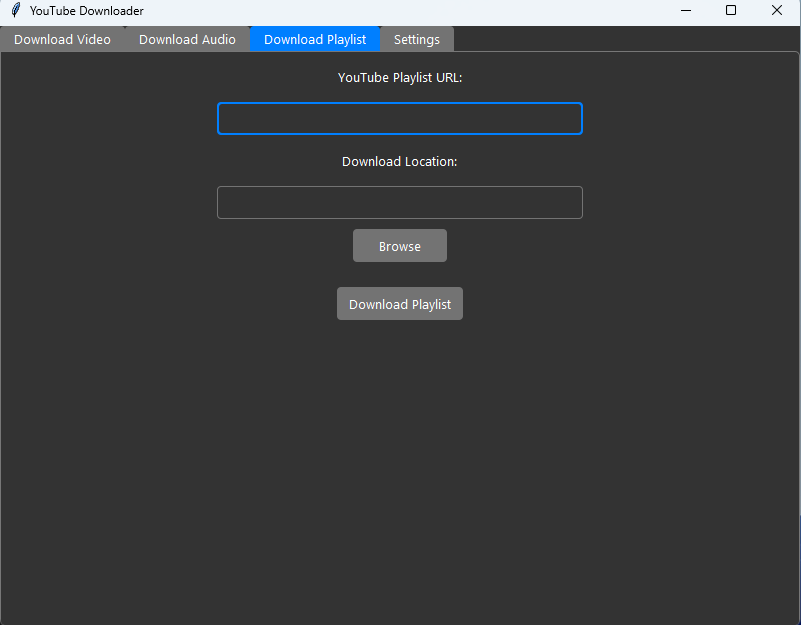Switch to the Download Video tab
This screenshot has height=625, width=801.
(62, 39)
